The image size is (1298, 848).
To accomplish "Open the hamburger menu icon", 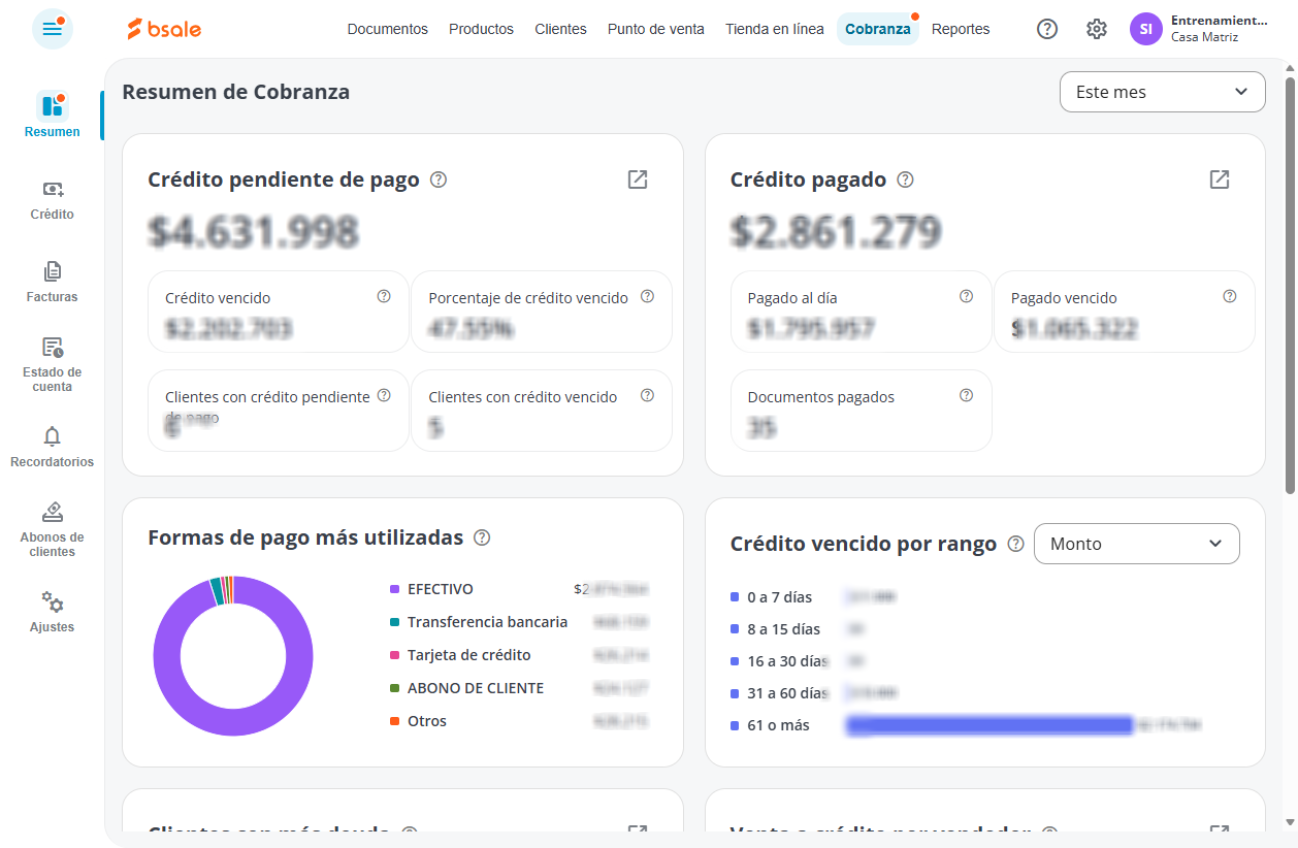I will coord(52,29).
